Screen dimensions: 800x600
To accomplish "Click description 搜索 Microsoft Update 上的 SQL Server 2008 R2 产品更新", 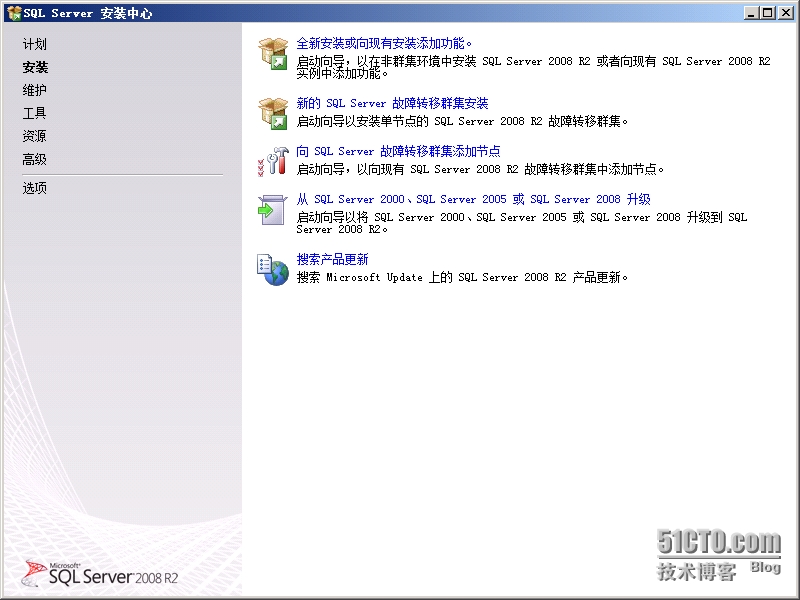I will [462, 278].
